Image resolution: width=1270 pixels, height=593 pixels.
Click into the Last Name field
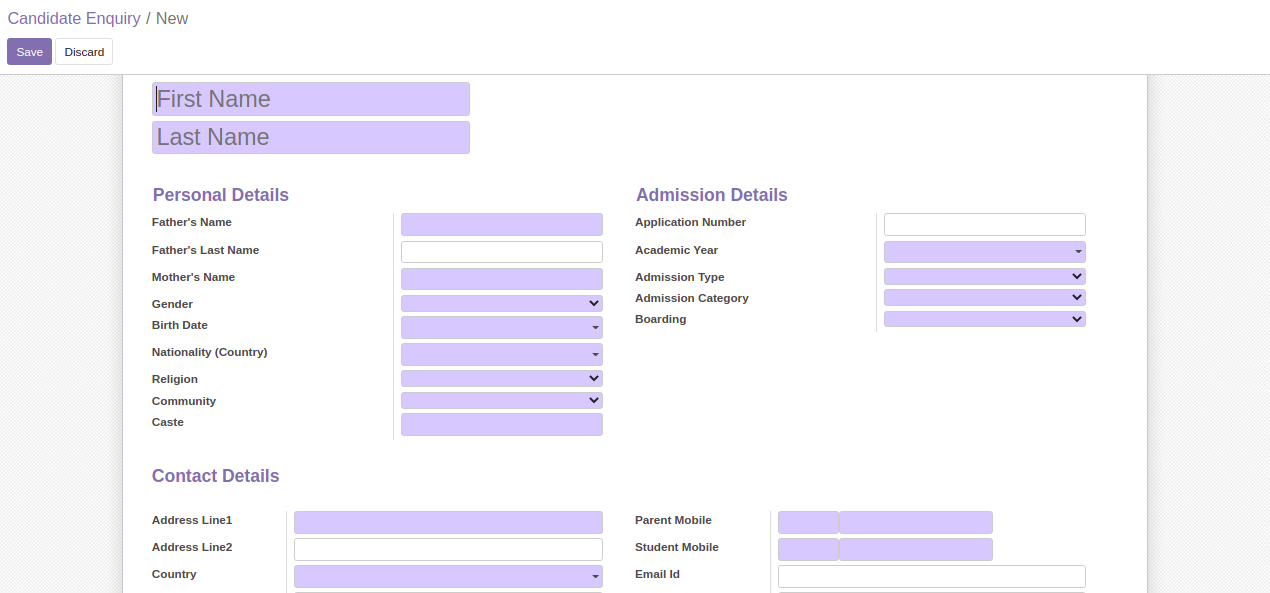coord(310,138)
